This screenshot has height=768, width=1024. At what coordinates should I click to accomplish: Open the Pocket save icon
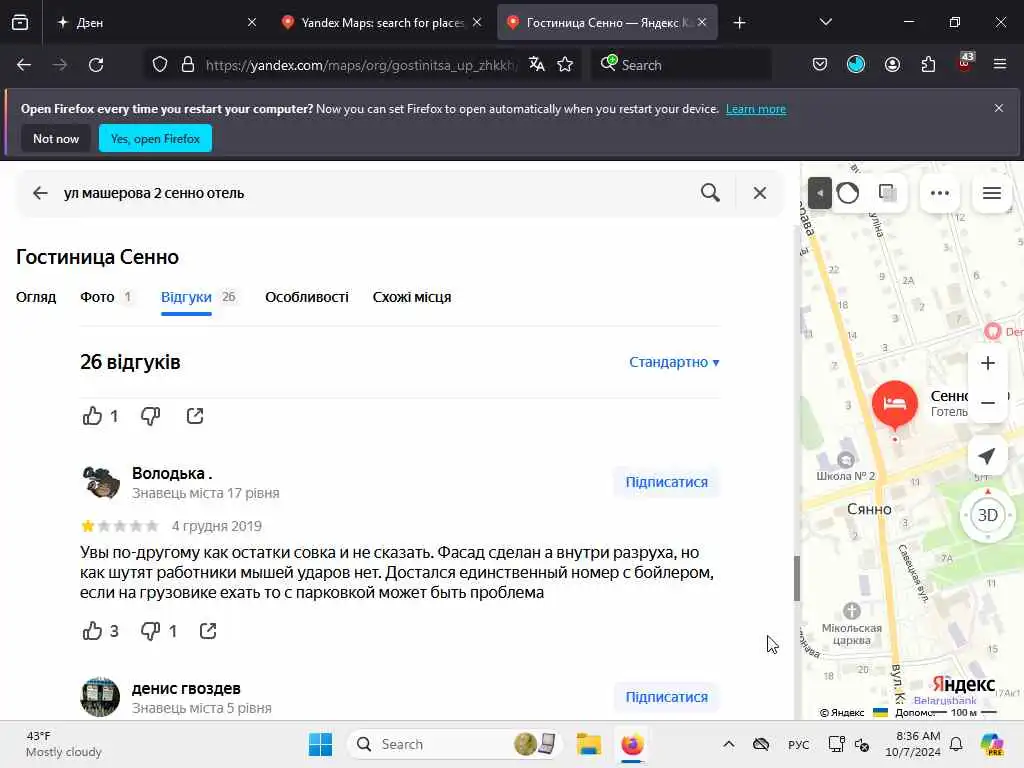[820, 65]
